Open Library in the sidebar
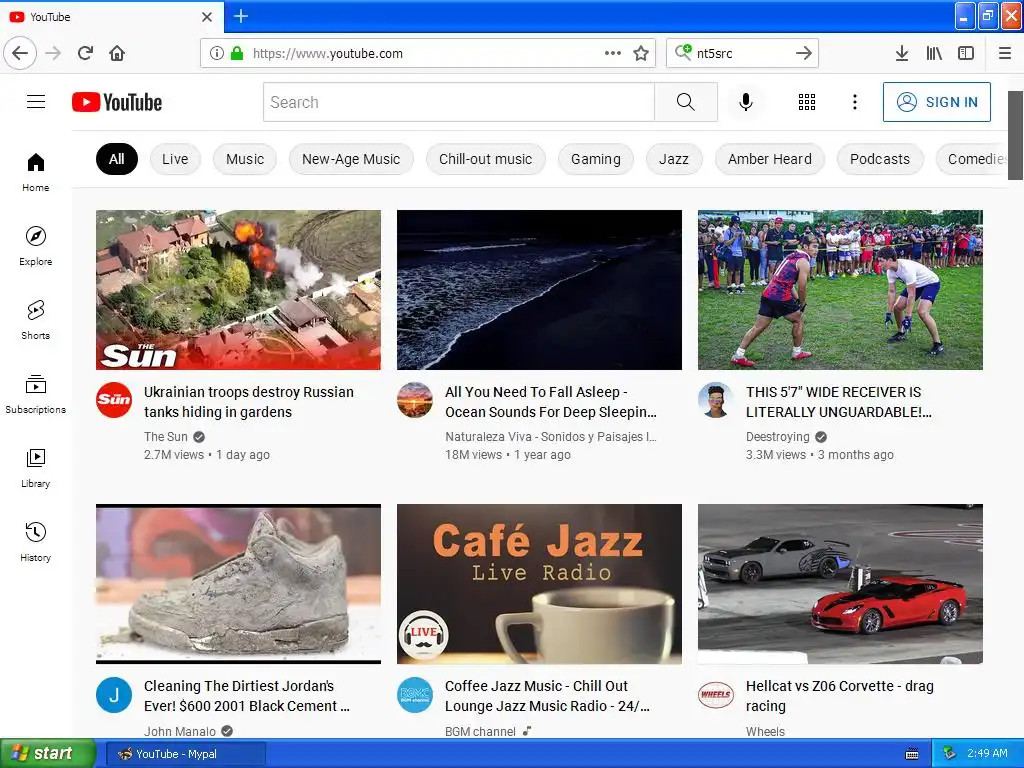The height and width of the screenshot is (768, 1024). (35, 468)
